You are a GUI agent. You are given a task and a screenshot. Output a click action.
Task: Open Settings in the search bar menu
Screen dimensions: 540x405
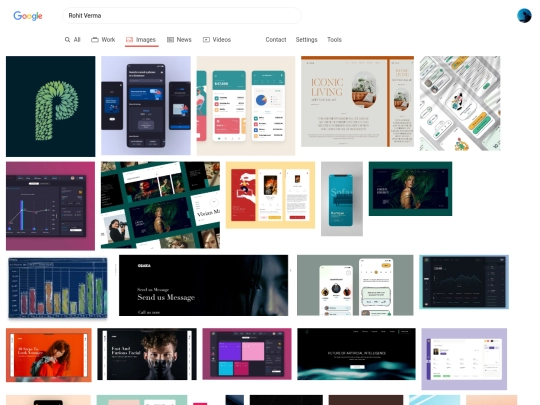pyautogui.click(x=307, y=40)
